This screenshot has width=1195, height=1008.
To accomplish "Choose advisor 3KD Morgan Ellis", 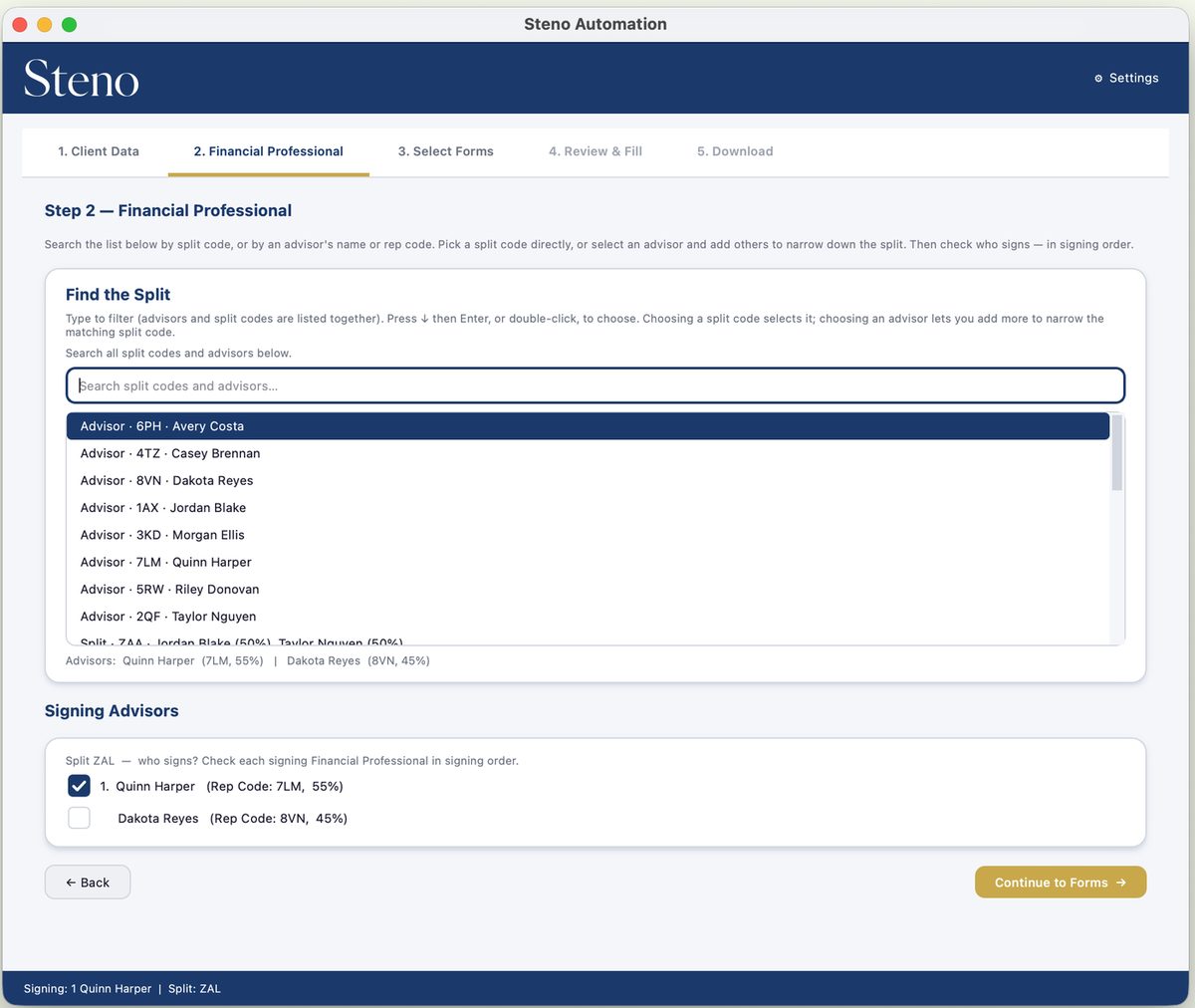I will click(588, 535).
